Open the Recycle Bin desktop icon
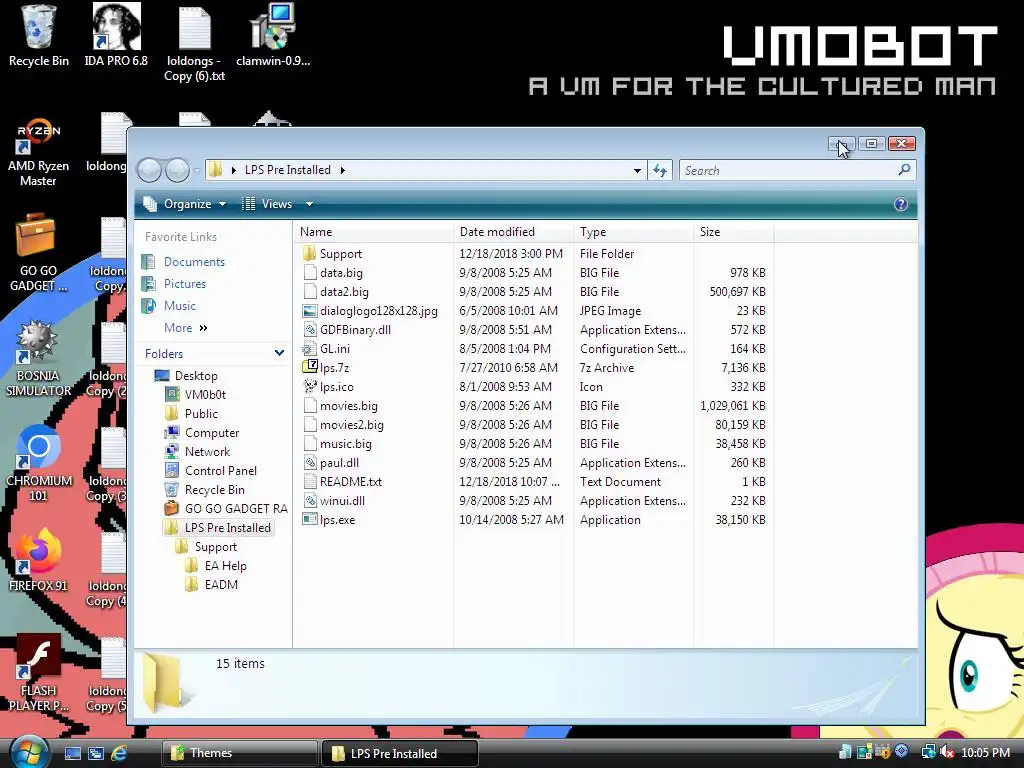1024x768 pixels. click(39, 36)
